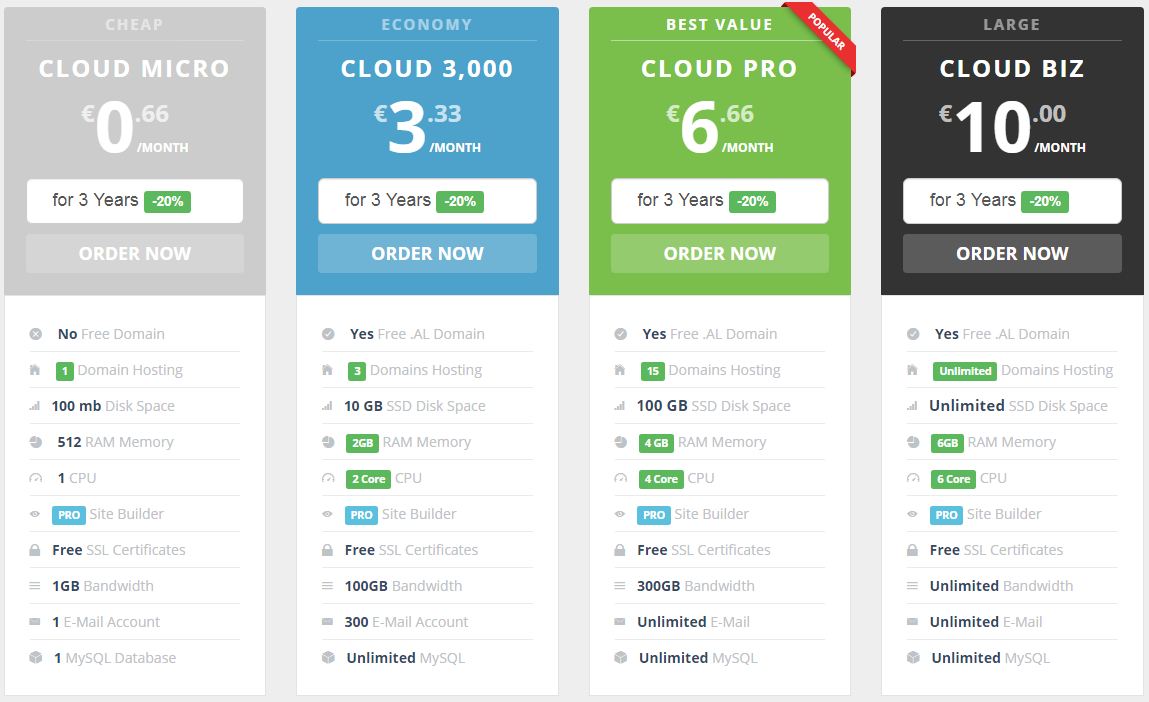Open billing period dropdown in Cloud 3,000
The image size is (1149, 702).
[x=427, y=201]
